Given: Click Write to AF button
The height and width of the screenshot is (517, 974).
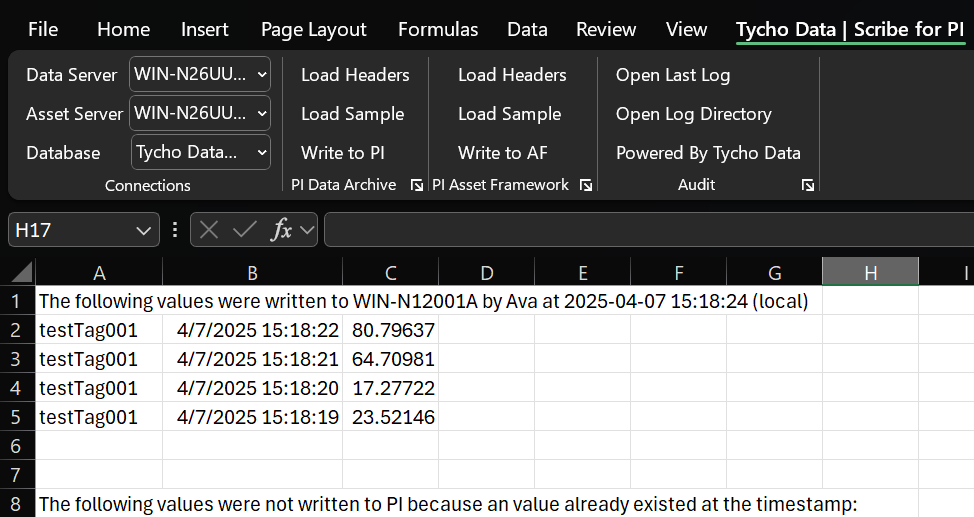Looking at the screenshot, I should tap(502, 153).
